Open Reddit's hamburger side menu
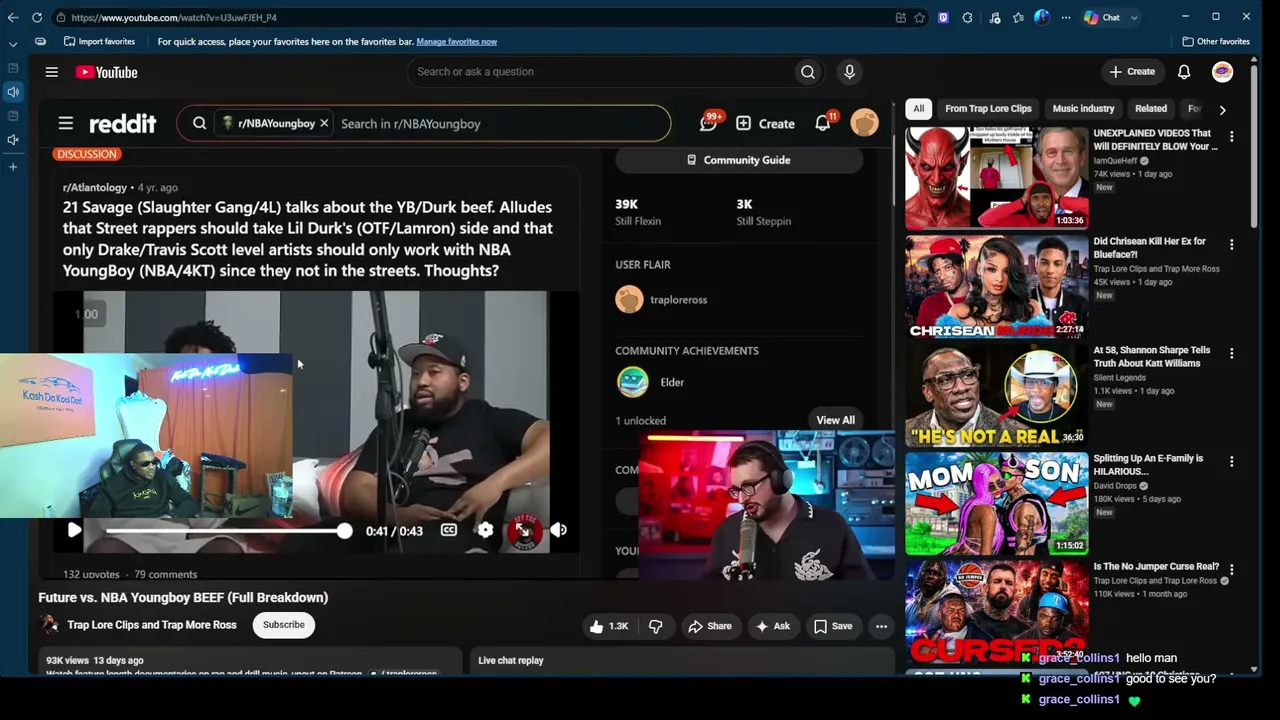Image resolution: width=1280 pixels, height=720 pixels. tap(66, 124)
